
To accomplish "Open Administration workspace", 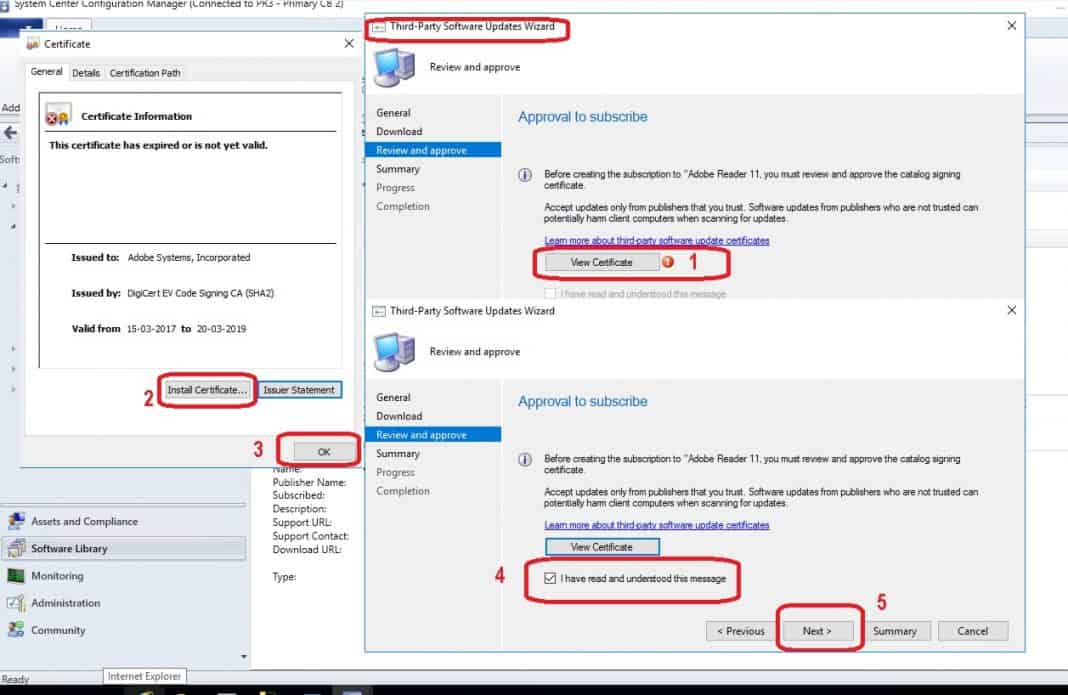I will coord(124,603).
